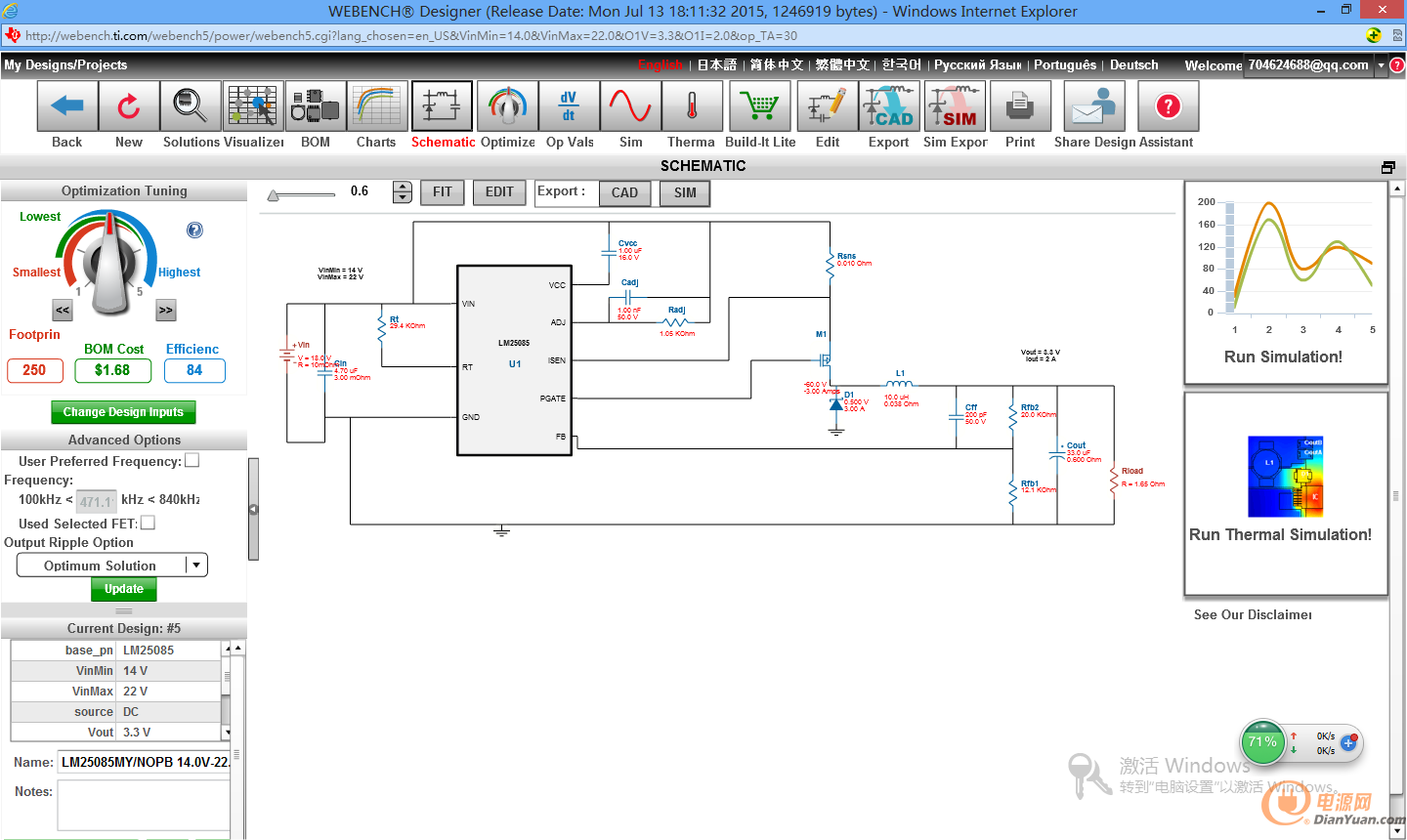The image size is (1407, 840).
Task: Switch language to Русский Язык
Action: (x=978, y=65)
